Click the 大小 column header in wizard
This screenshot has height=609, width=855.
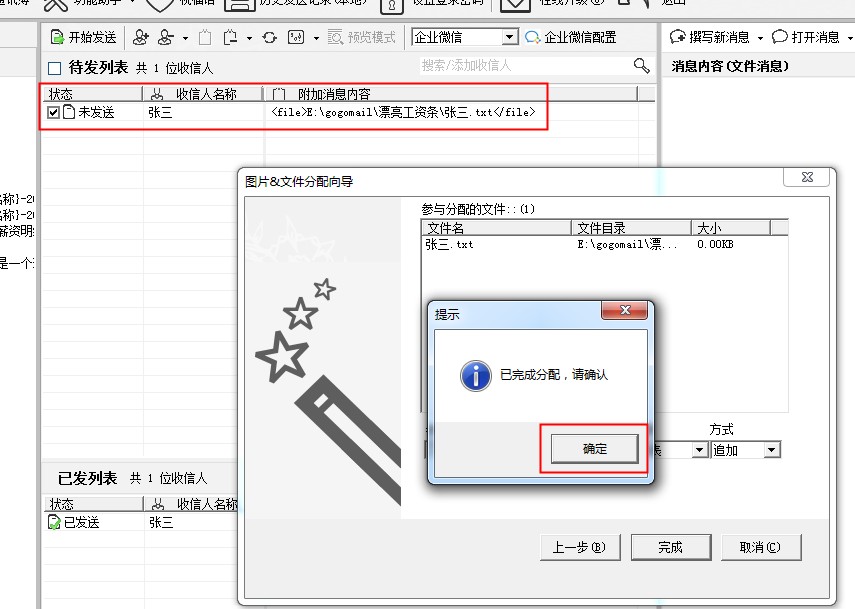731,228
